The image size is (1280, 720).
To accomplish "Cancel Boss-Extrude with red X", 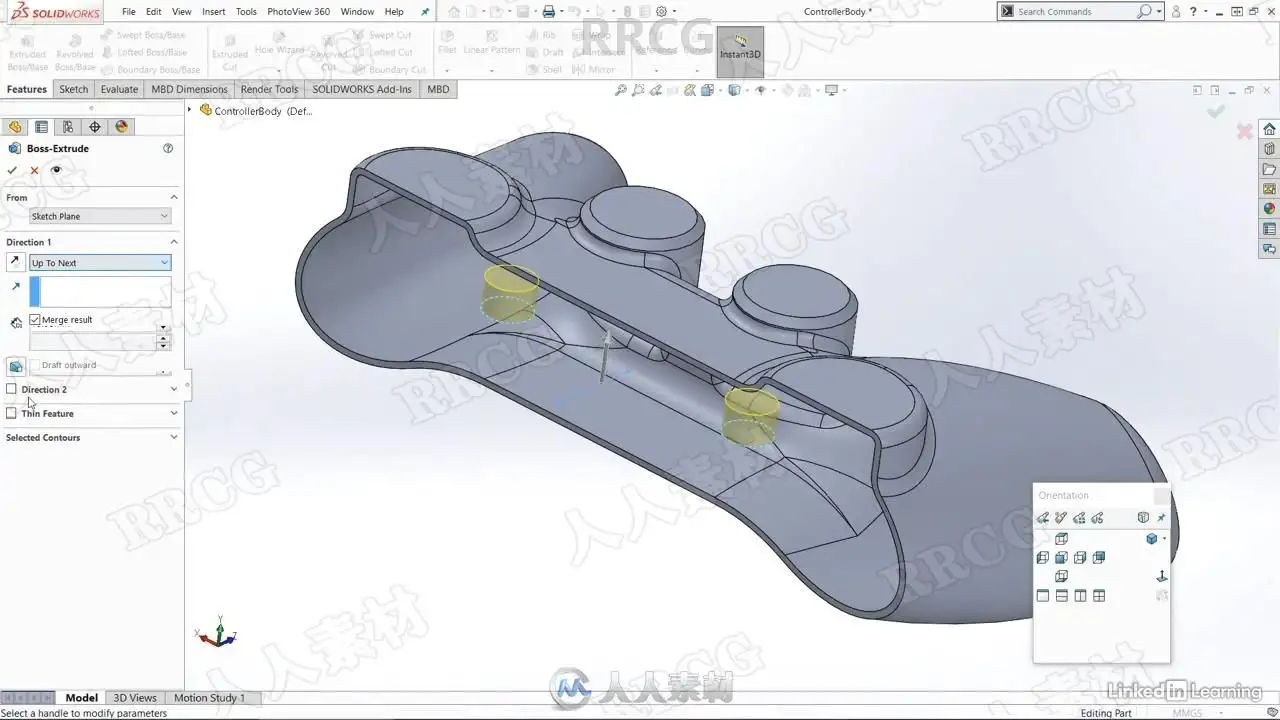I will [34, 170].
